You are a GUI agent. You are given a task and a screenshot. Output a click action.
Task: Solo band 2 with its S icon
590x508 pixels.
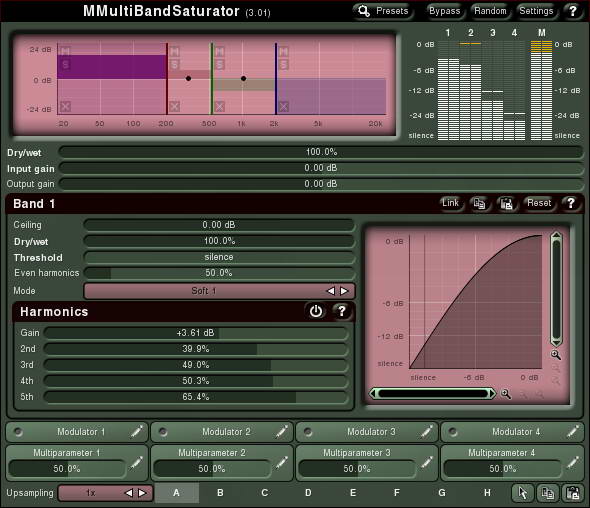(174, 65)
